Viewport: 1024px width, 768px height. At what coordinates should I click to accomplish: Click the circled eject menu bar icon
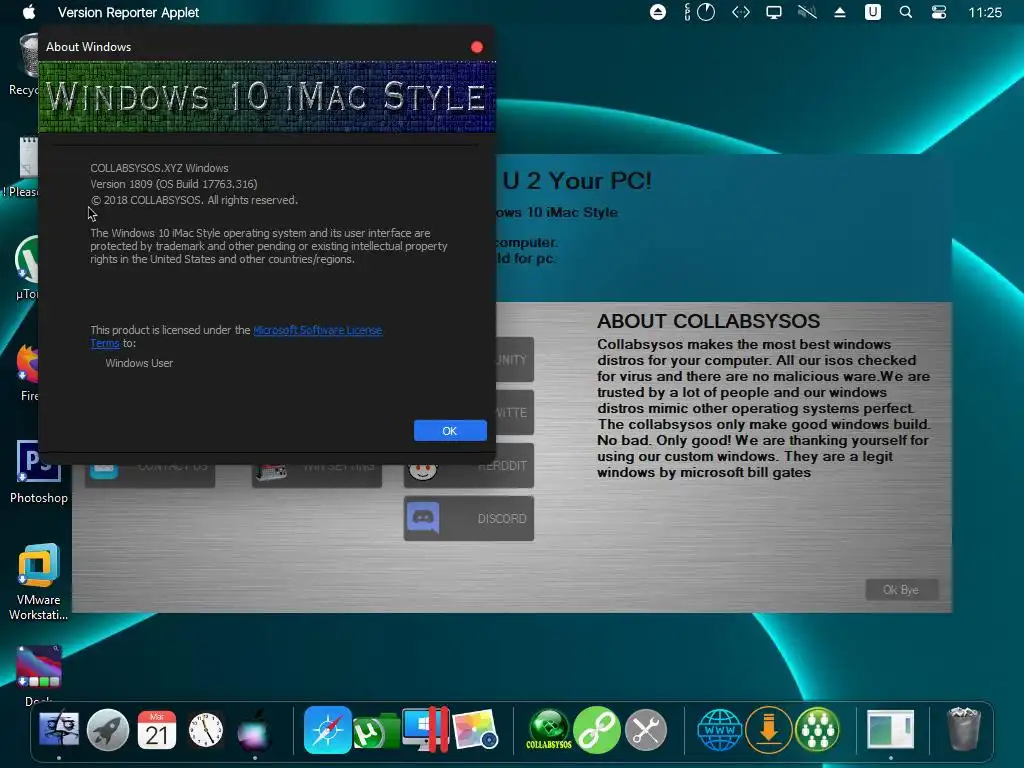pyautogui.click(x=658, y=12)
